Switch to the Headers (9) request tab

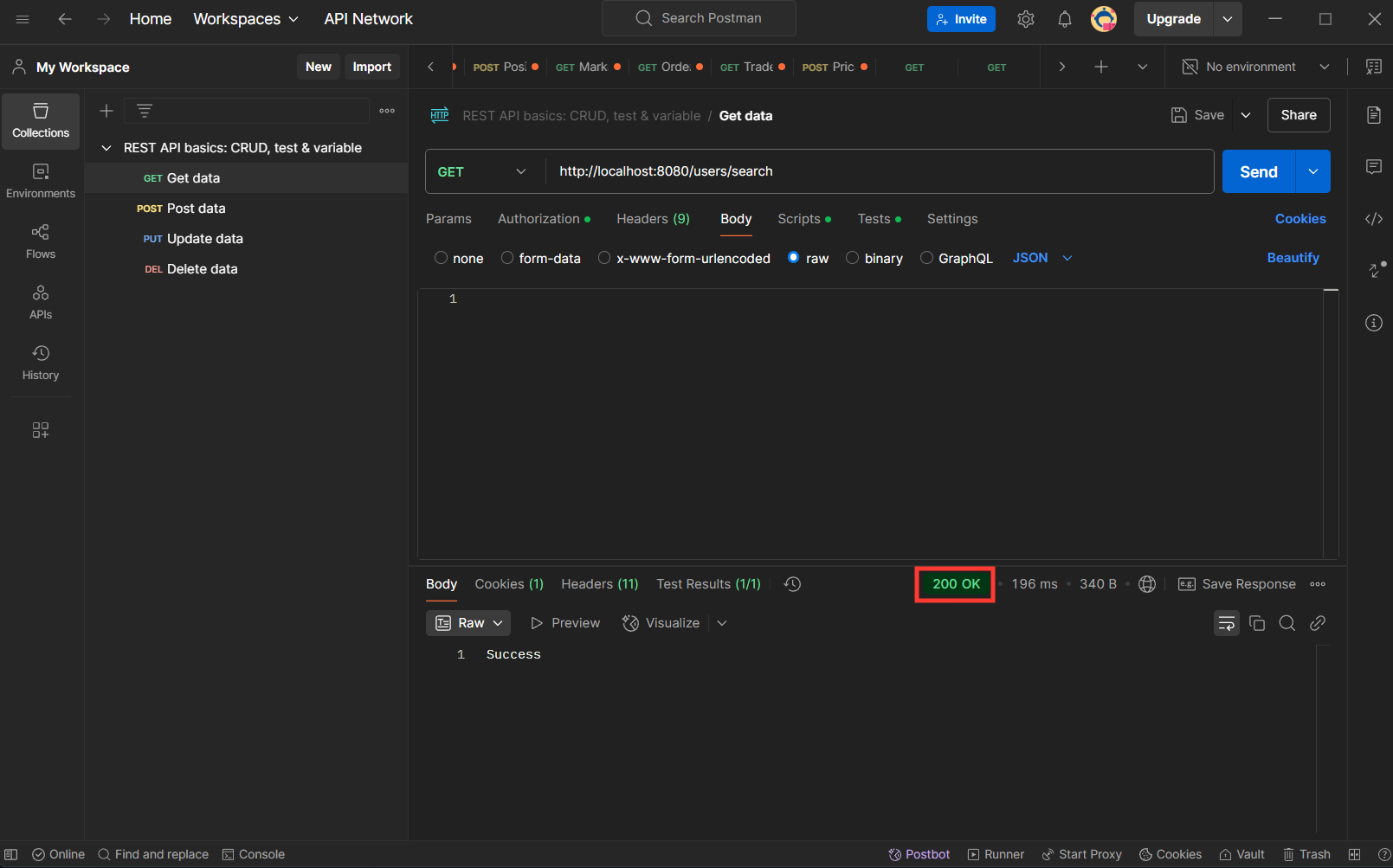click(653, 219)
